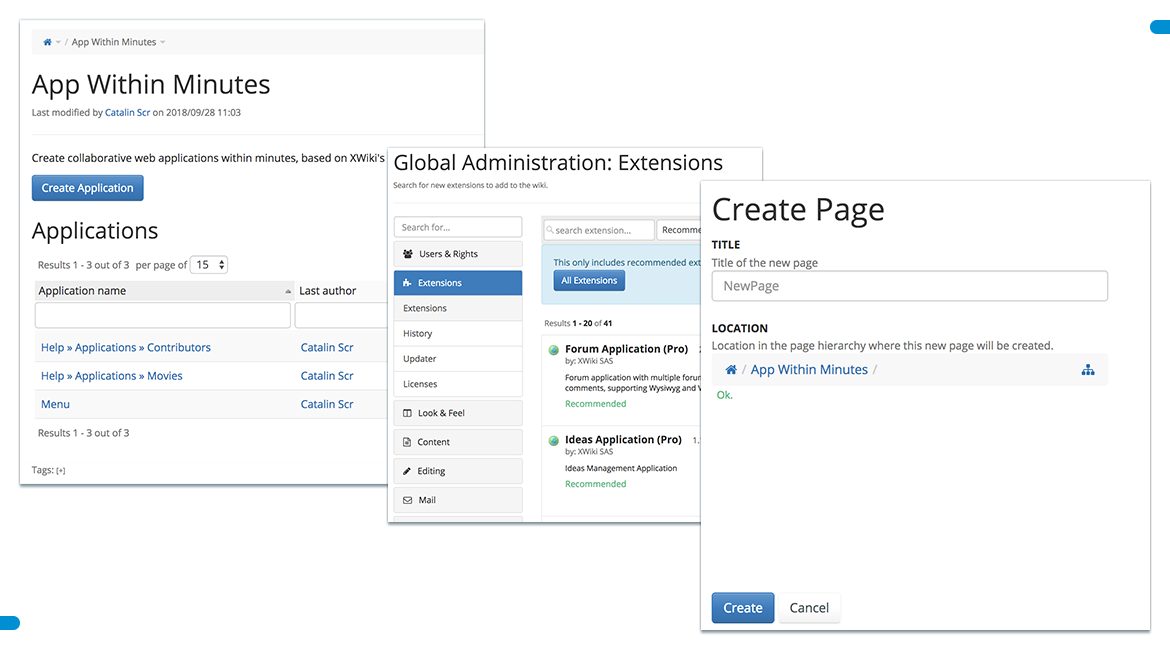Click Catalin Scr in the Movies row
The width and height of the screenshot is (1170, 650).
pyautogui.click(x=327, y=376)
